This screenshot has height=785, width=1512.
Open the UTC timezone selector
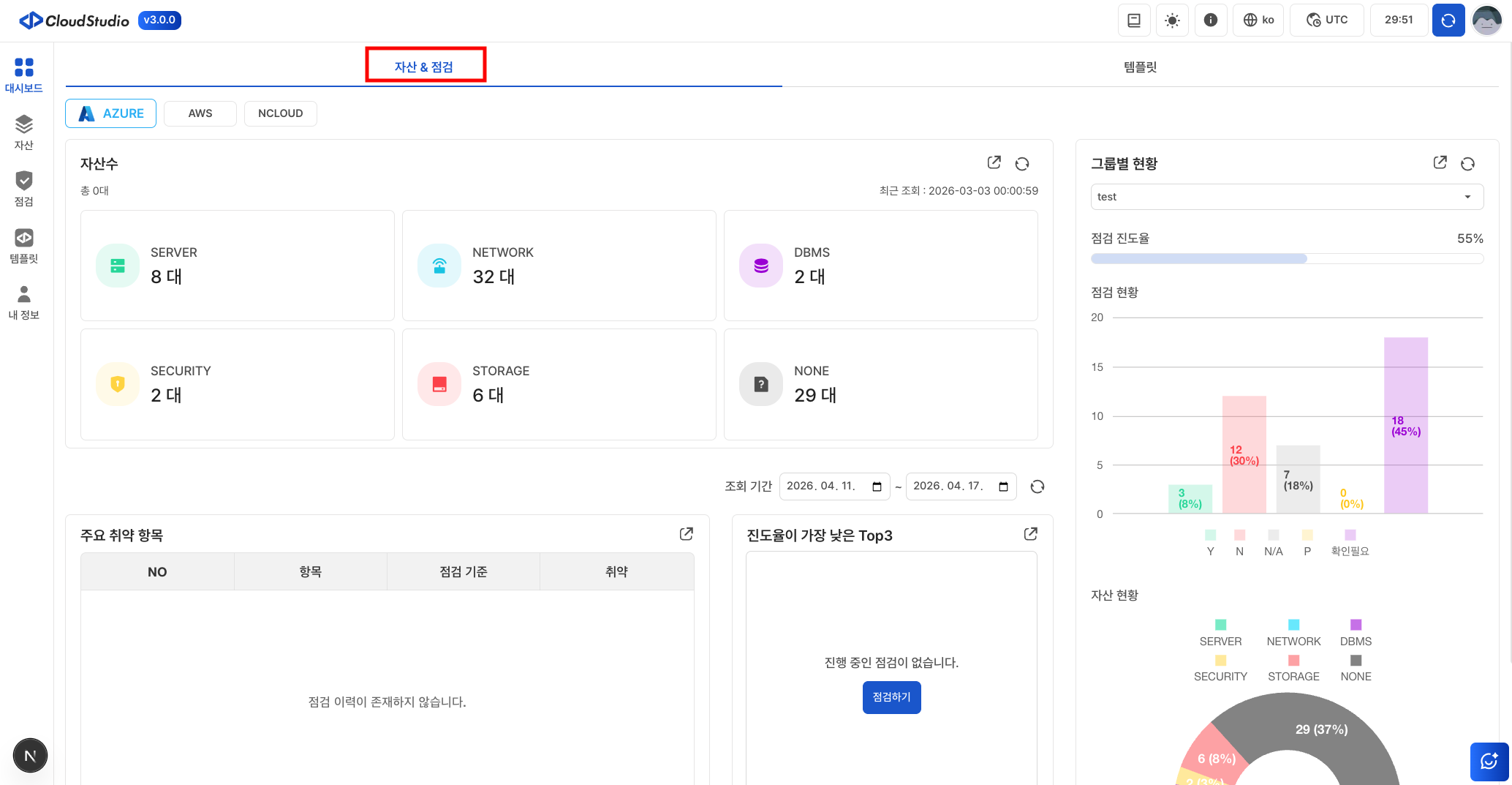pos(1327,20)
